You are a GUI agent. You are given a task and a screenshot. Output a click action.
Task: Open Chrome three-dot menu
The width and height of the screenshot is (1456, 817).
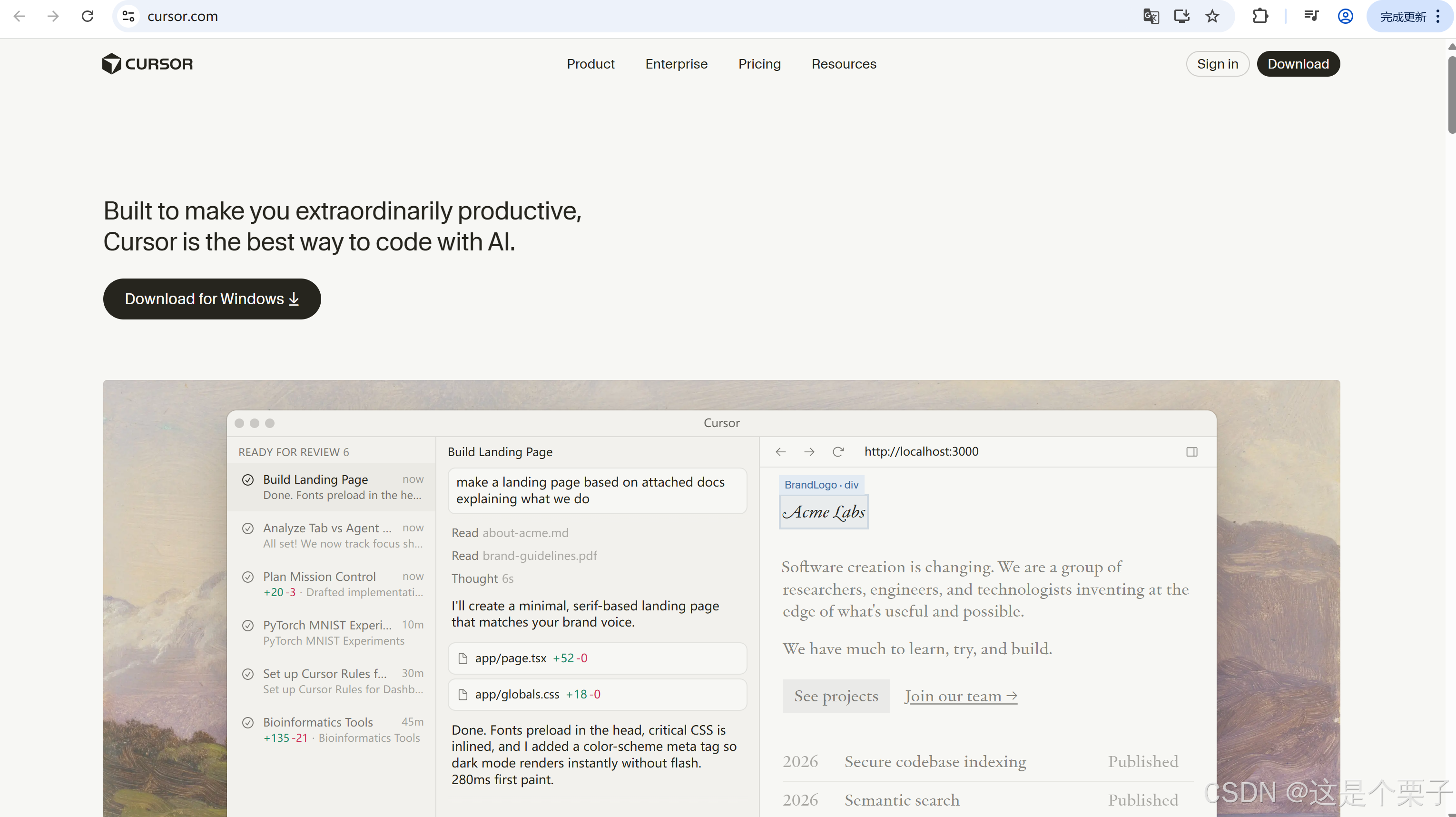click(x=1437, y=16)
